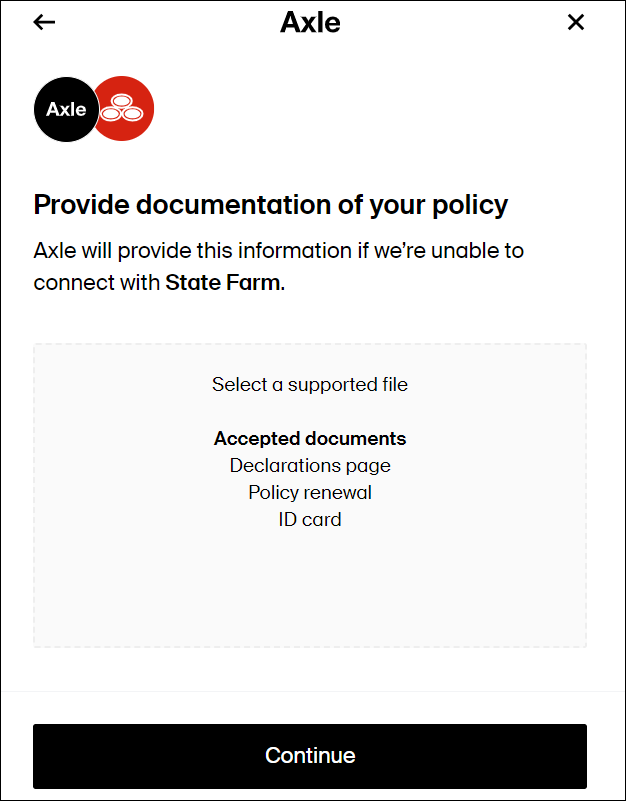
Task: Select the Policy renewal document option
Action: 310,492
